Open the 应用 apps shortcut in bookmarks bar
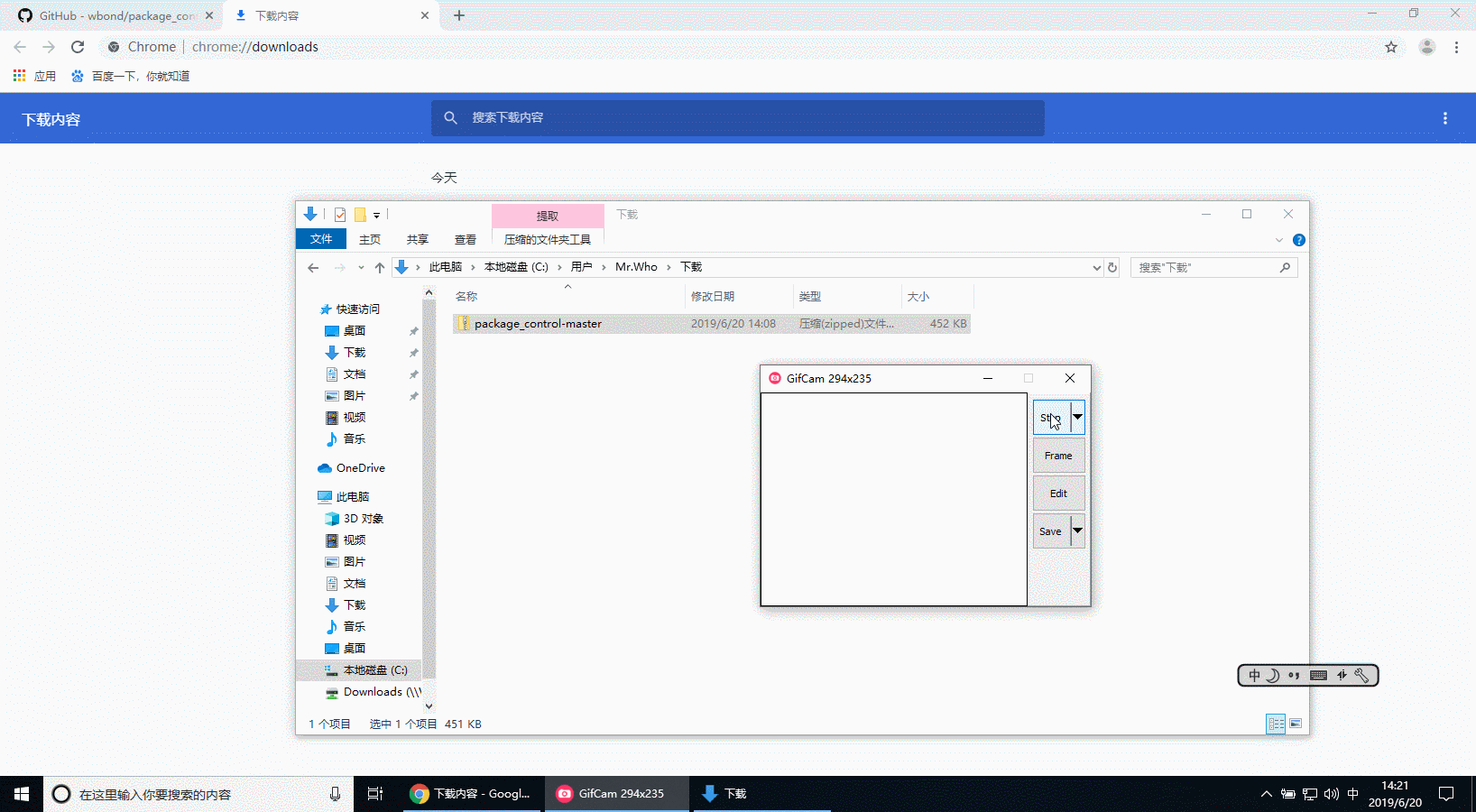1476x812 pixels. tap(35, 76)
